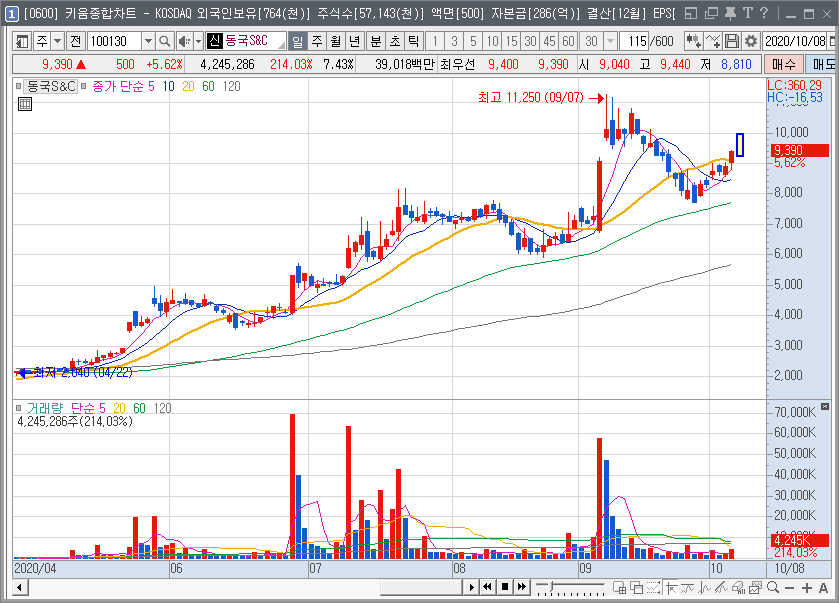Click the pin window icon in the title bar
839x603 pixels.
[730, 13]
